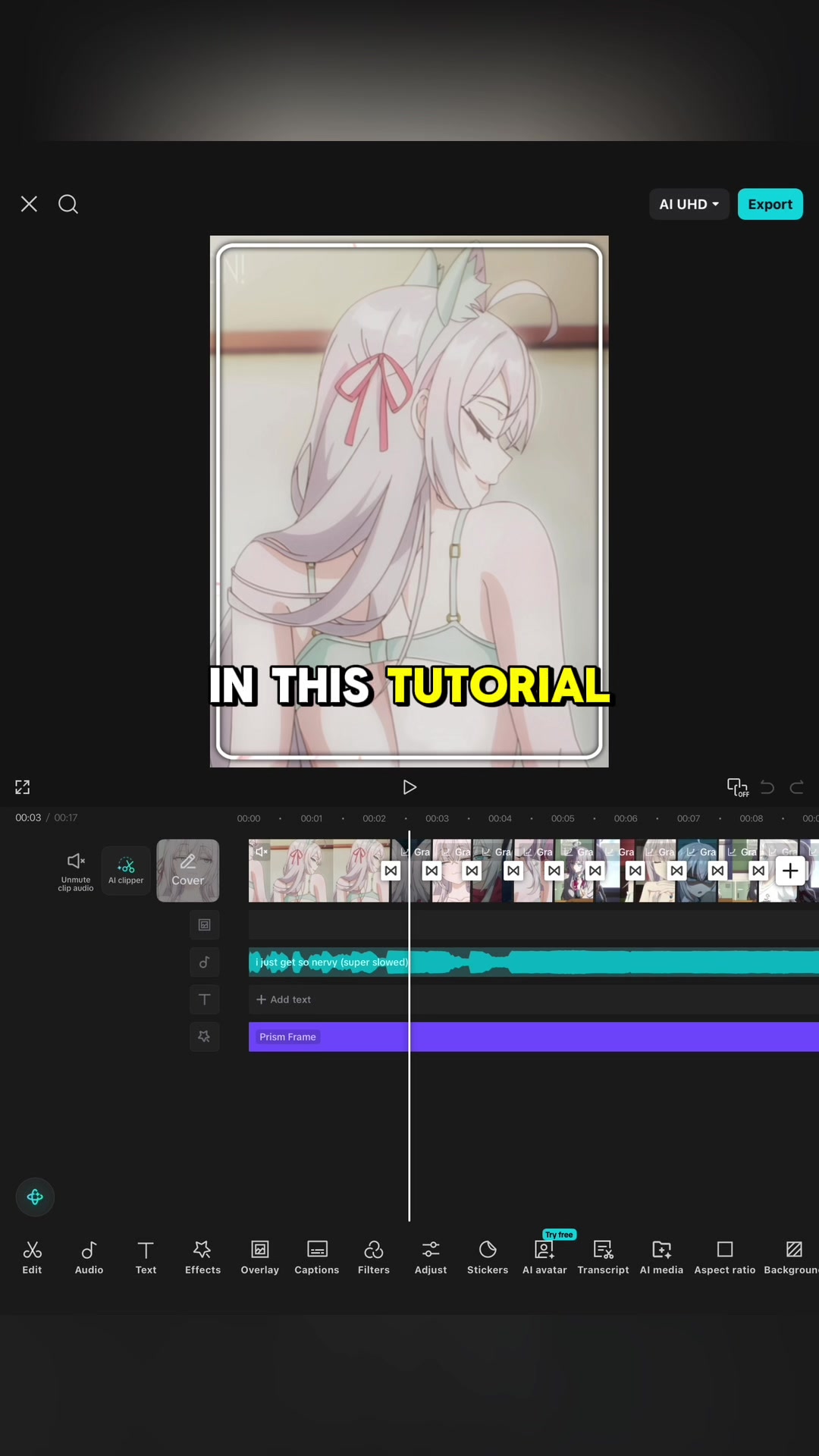The width and height of the screenshot is (819, 1456).
Task: Select the text track T icon
Action: click(x=204, y=999)
